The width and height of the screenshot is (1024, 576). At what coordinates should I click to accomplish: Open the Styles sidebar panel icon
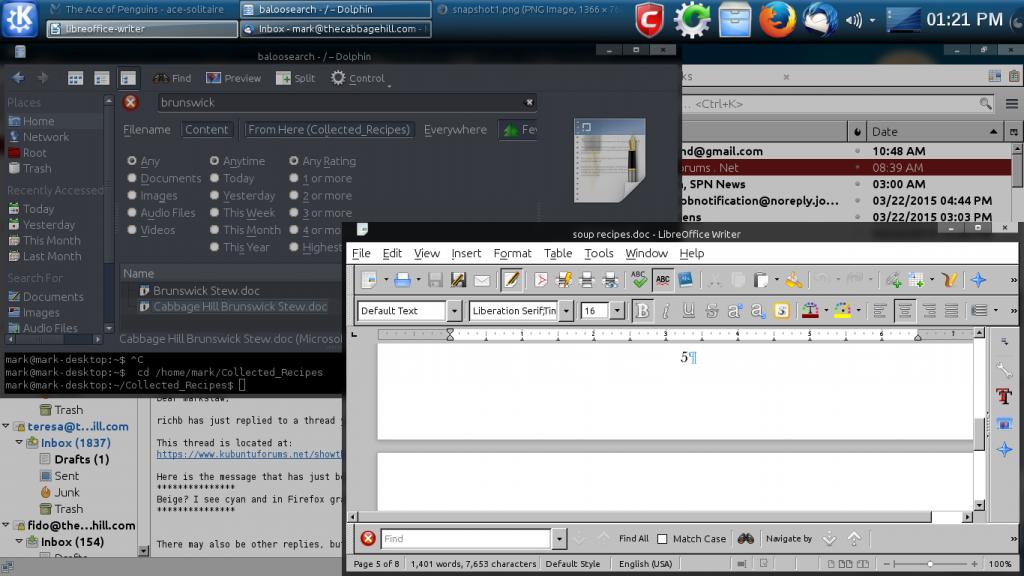[1004, 397]
